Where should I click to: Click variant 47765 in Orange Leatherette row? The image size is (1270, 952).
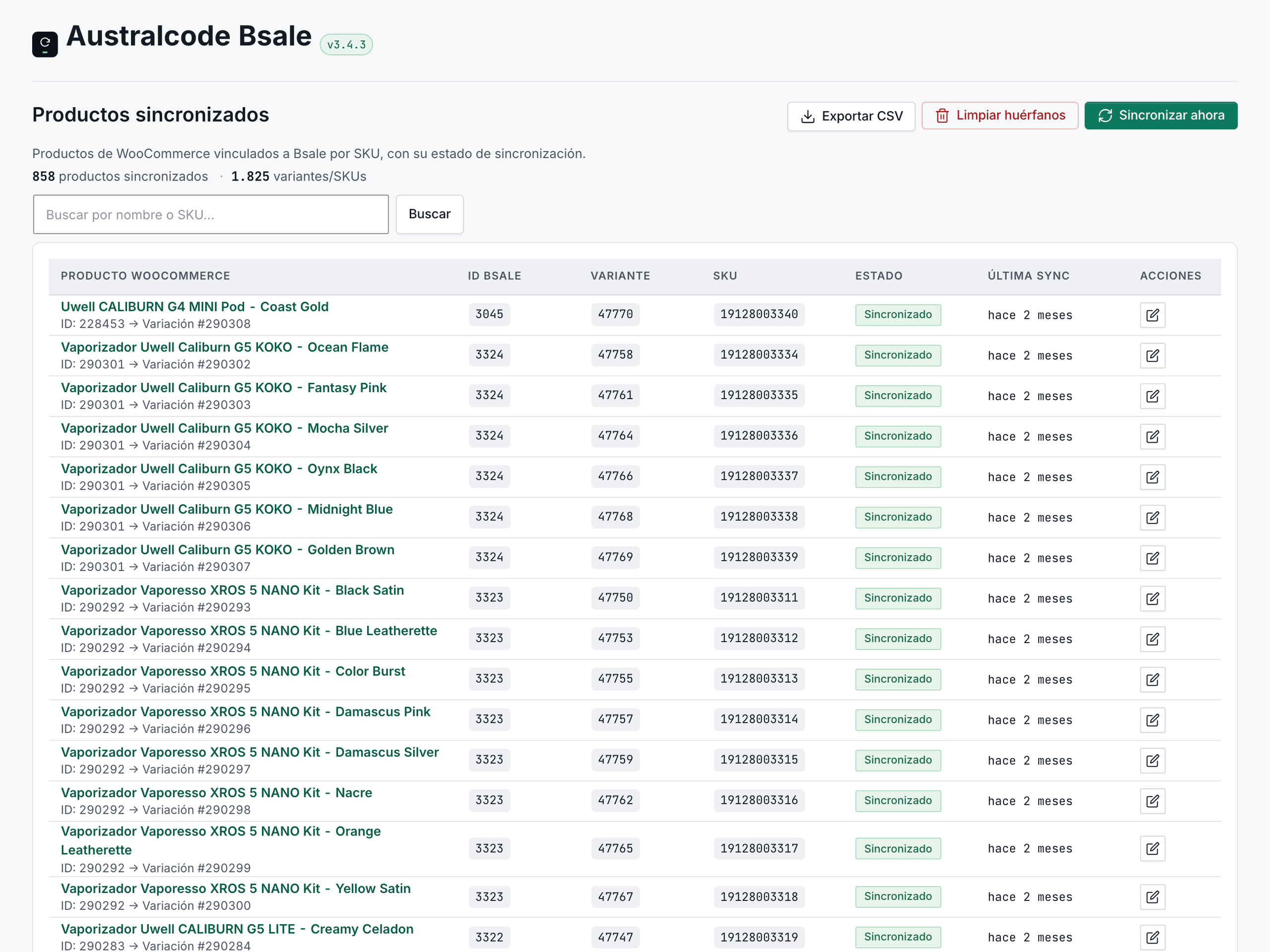pos(616,848)
